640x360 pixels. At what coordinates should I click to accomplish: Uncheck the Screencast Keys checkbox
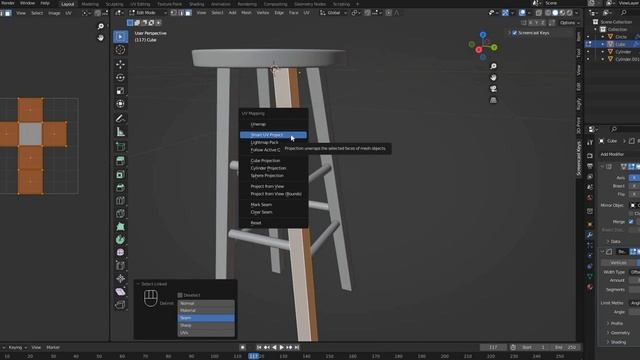[x=514, y=33]
